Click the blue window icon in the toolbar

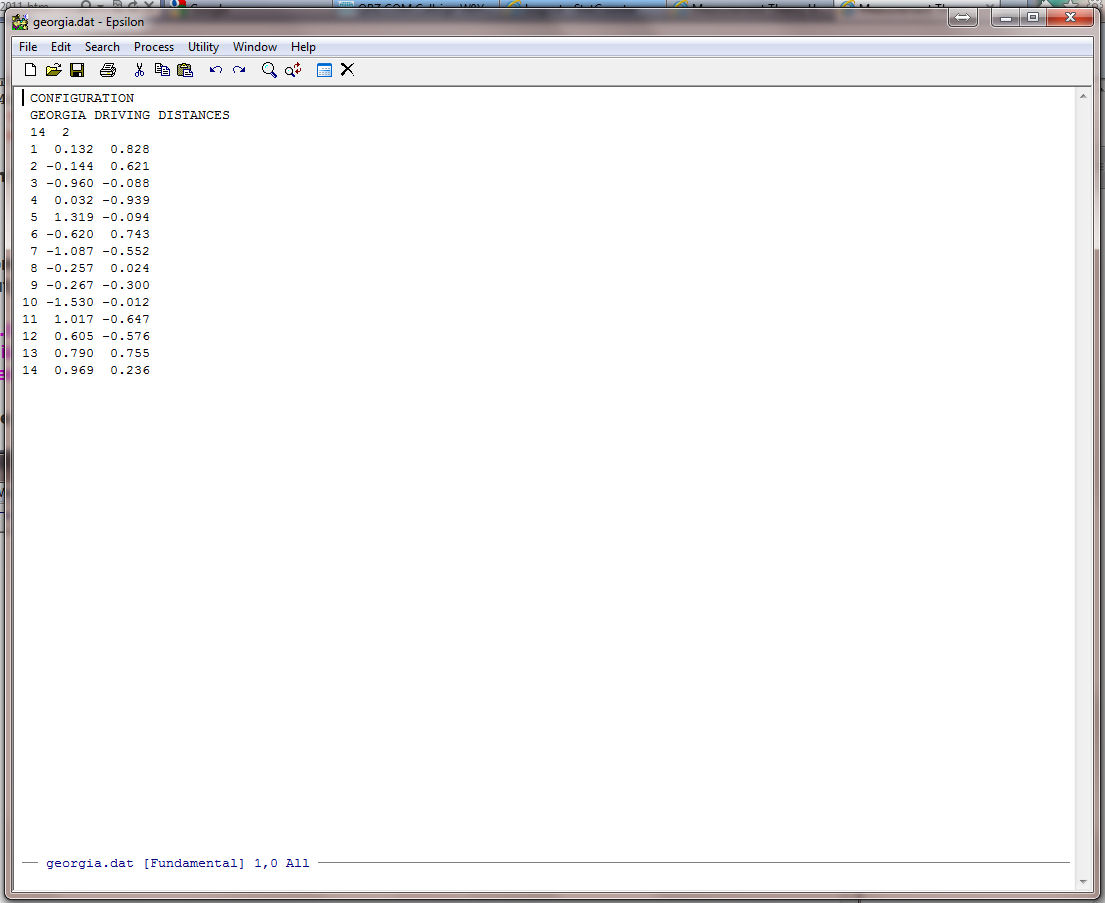coord(324,70)
